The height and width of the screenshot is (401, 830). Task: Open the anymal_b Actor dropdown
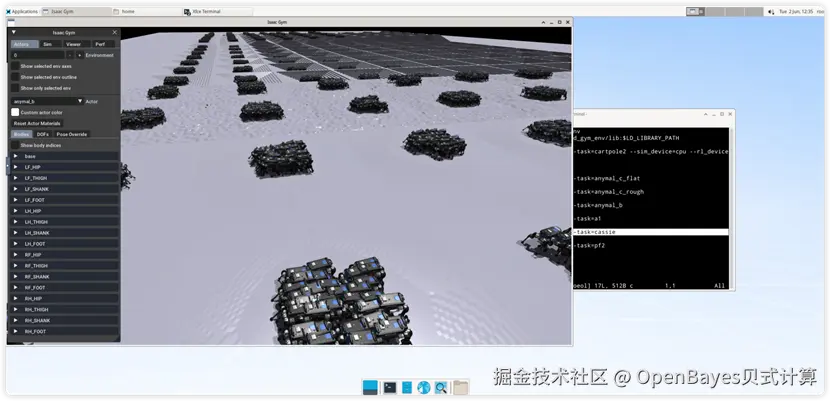click(47, 101)
